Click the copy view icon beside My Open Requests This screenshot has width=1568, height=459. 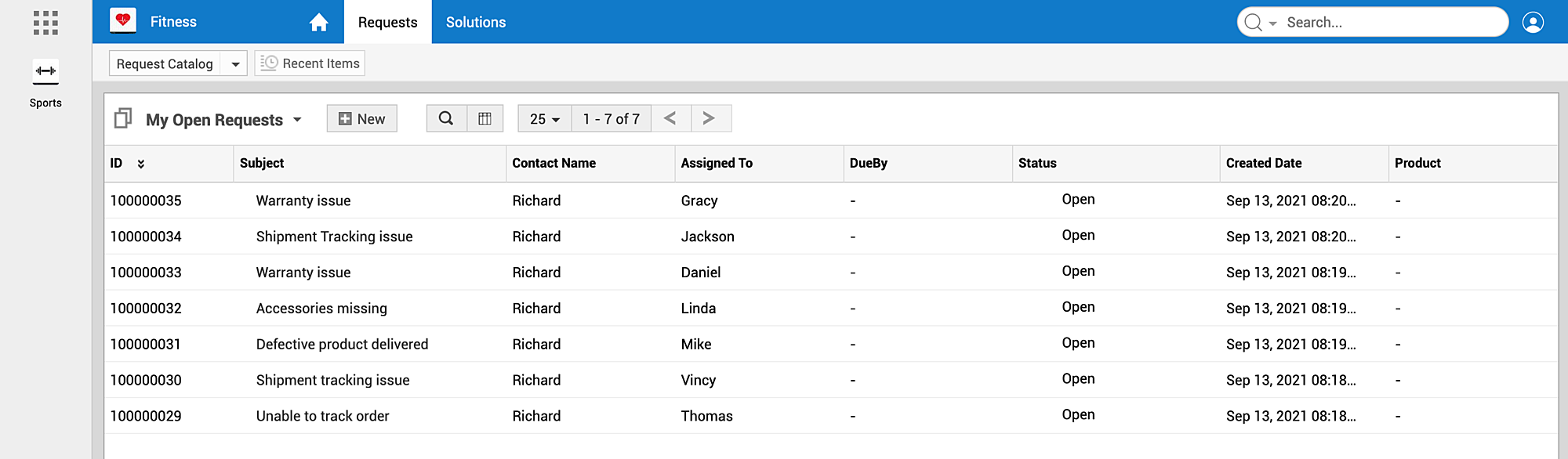123,118
